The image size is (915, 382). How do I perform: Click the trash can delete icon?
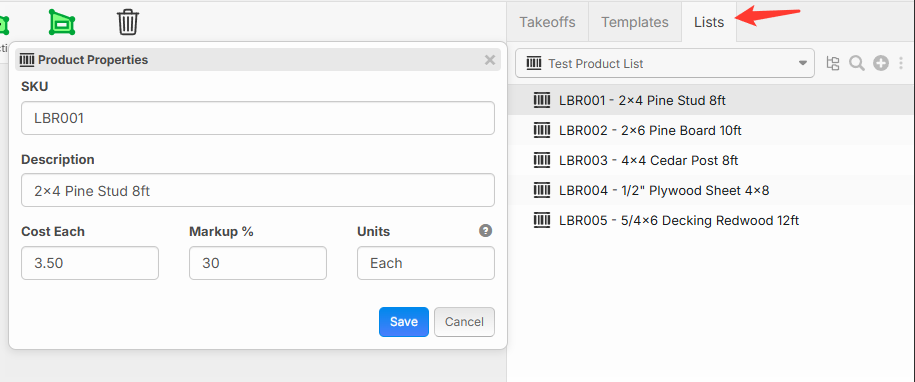click(128, 22)
